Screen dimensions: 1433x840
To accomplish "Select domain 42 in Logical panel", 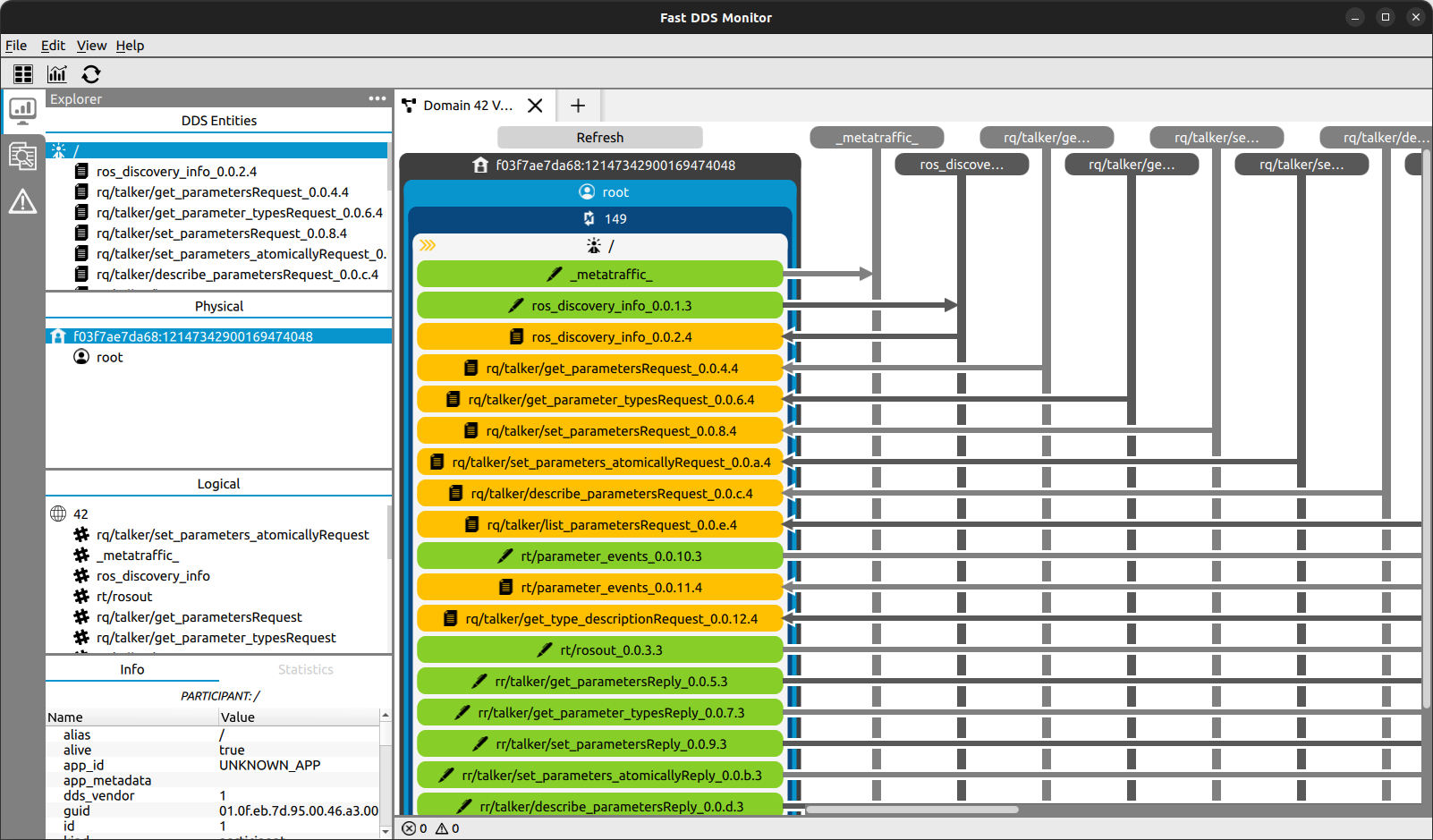I will (81, 513).
